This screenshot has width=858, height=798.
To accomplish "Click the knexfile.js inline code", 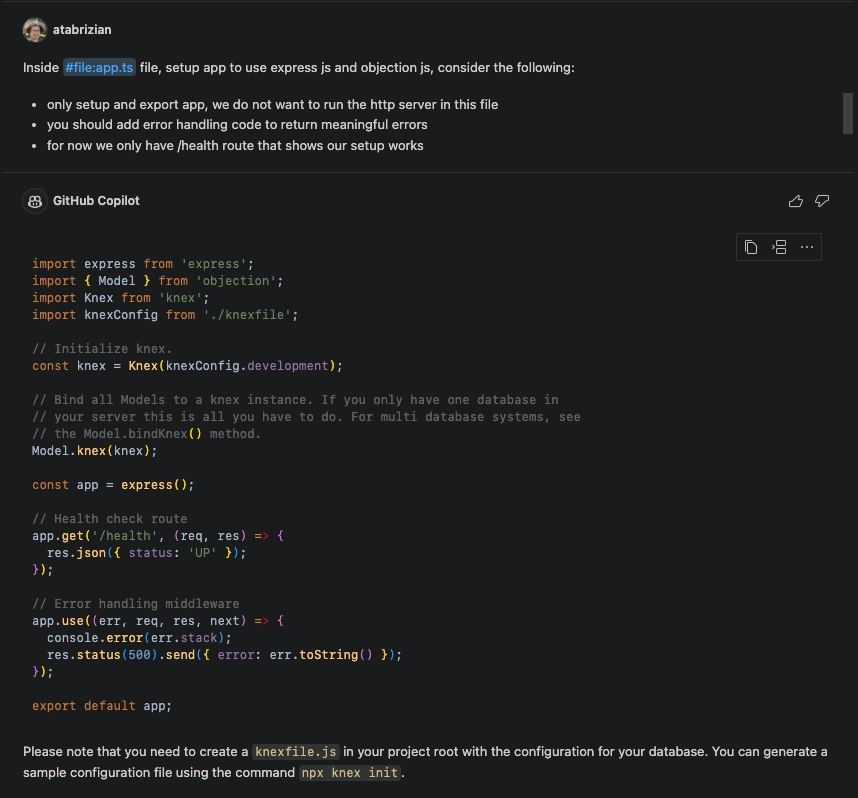I will pos(296,752).
